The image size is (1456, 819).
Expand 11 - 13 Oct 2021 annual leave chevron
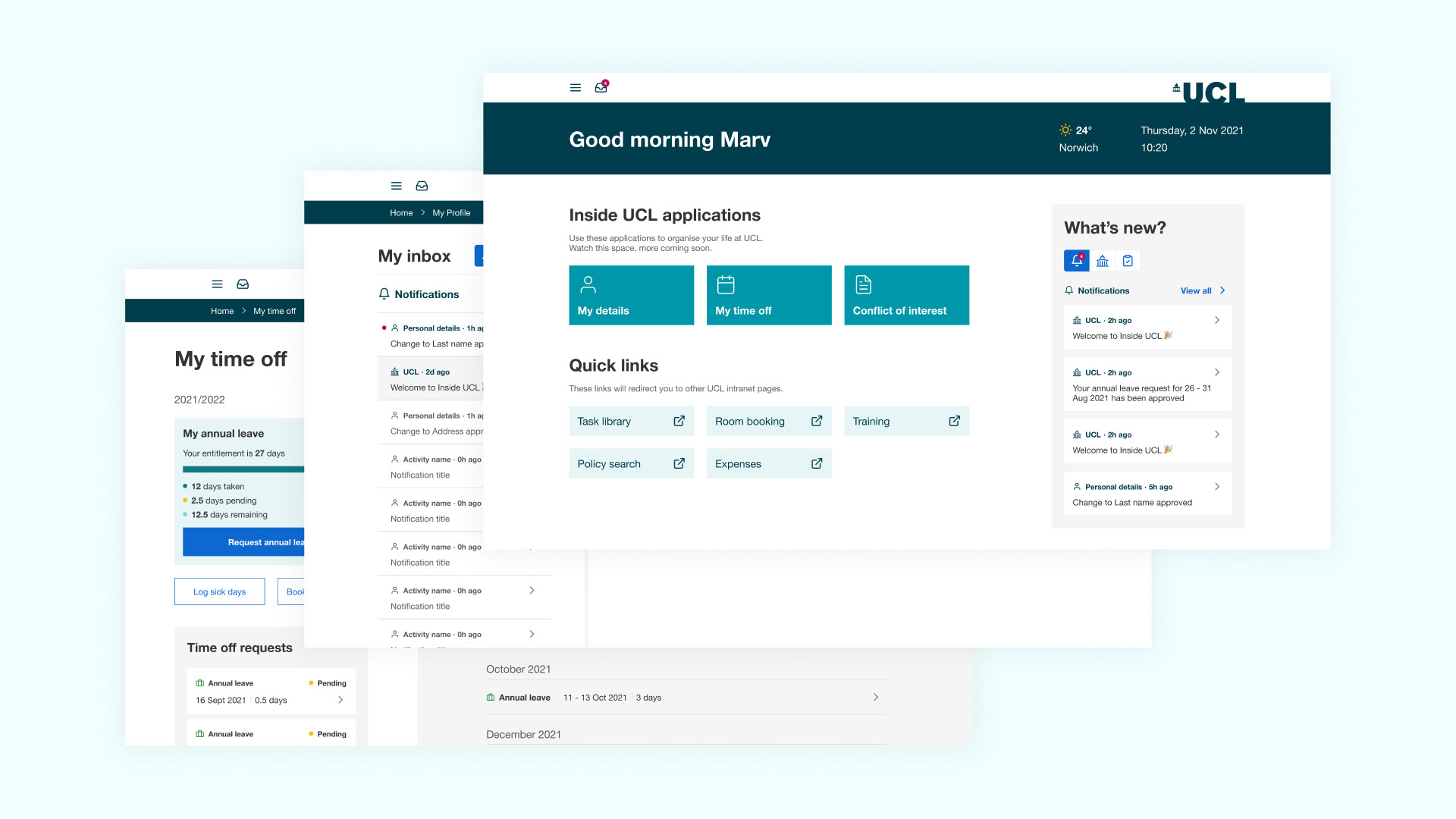[876, 697]
